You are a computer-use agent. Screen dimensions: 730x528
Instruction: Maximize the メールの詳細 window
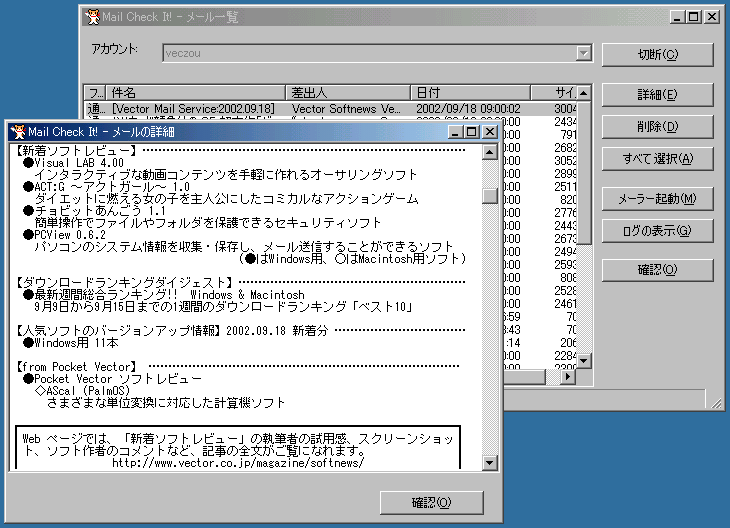(471, 132)
